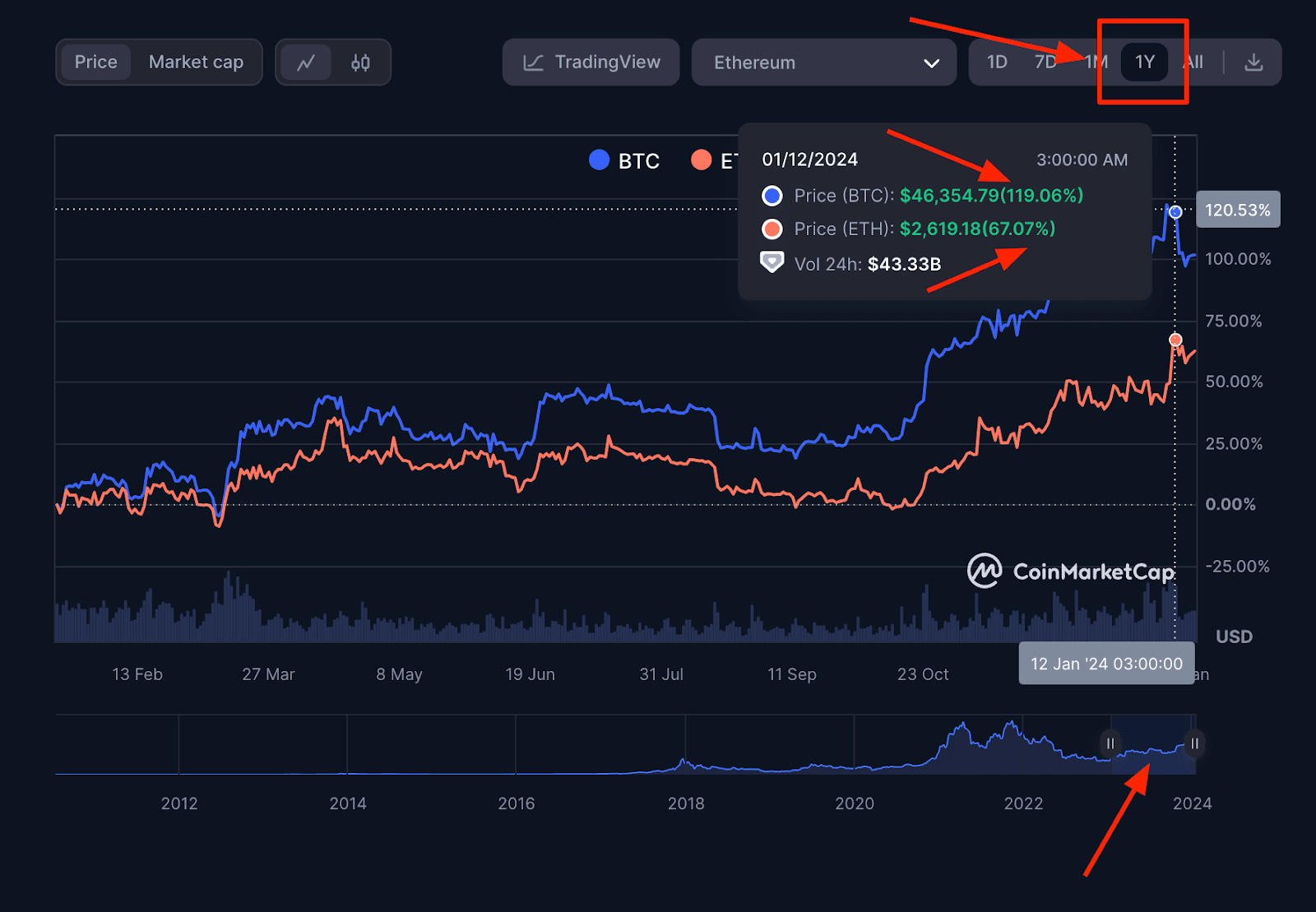
Task: Click the download chart icon
Action: click(x=1253, y=62)
